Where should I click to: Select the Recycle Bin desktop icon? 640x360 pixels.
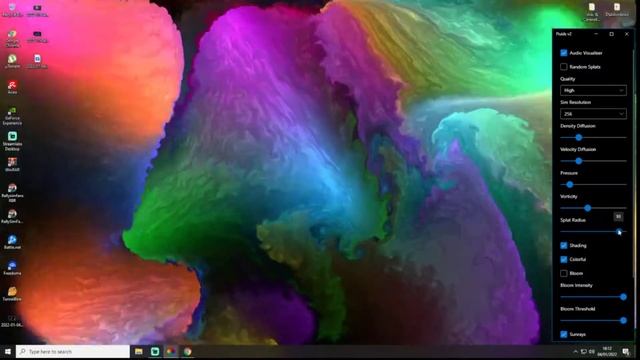click(12, 10)
